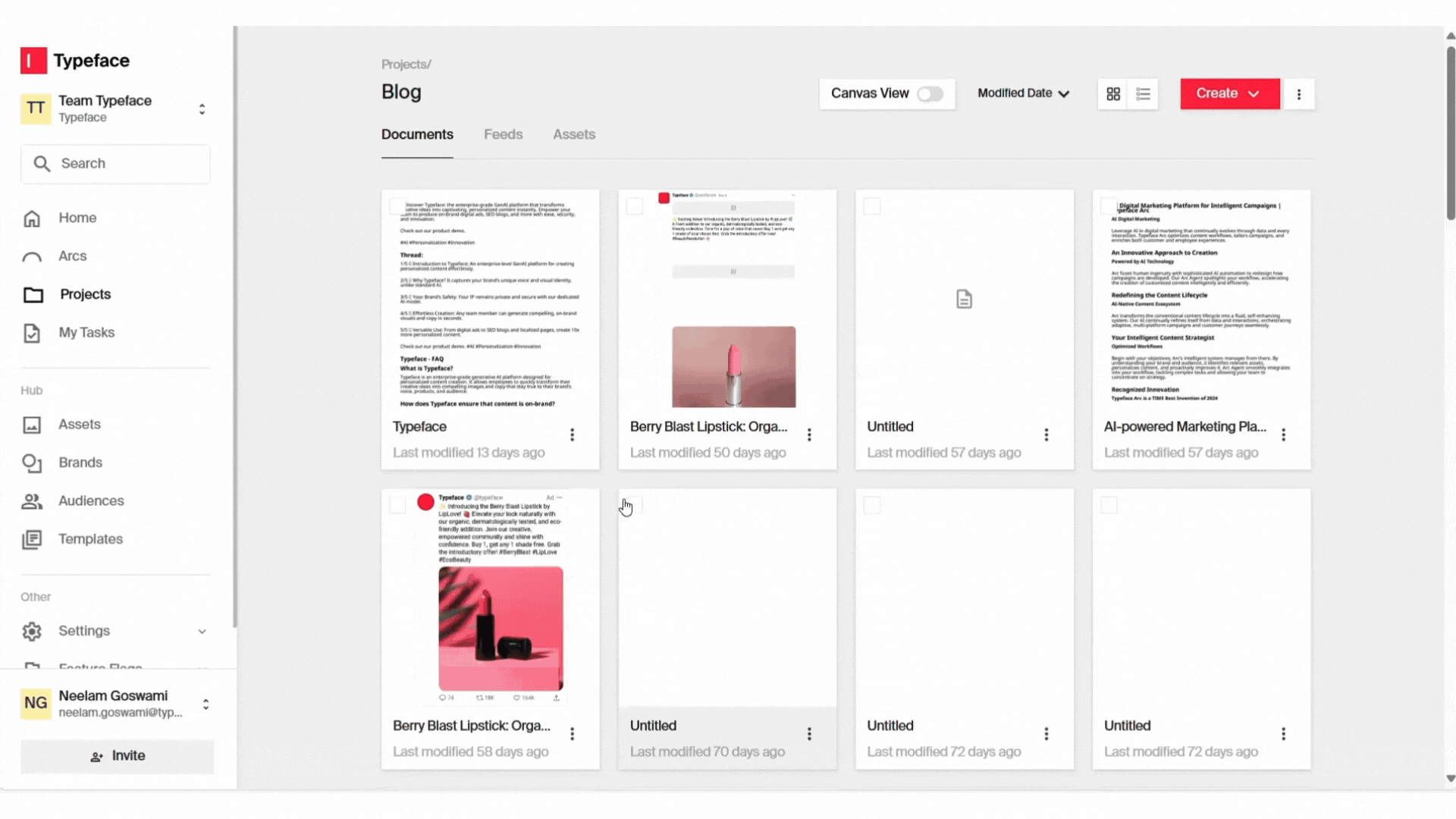
Task: Switch to the Assets tab
Action: point(573,135)
